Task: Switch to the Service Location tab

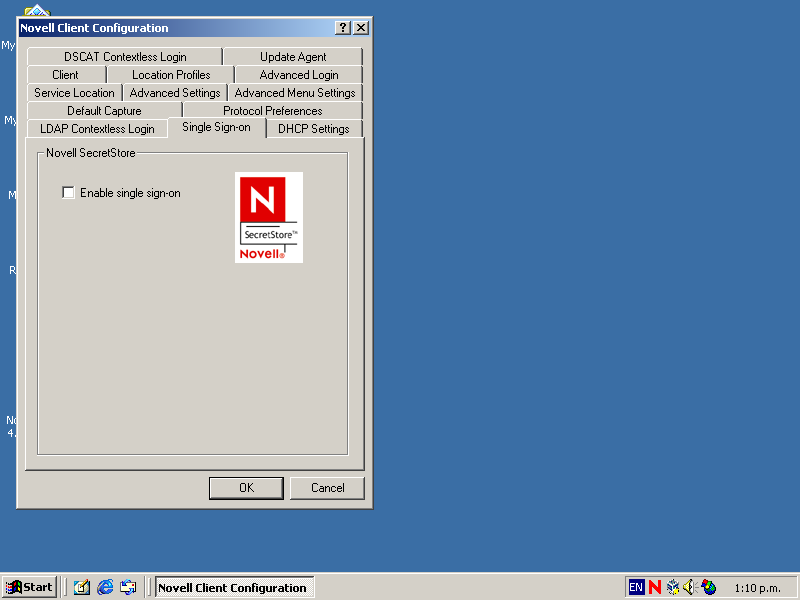Action: point(74,93)
